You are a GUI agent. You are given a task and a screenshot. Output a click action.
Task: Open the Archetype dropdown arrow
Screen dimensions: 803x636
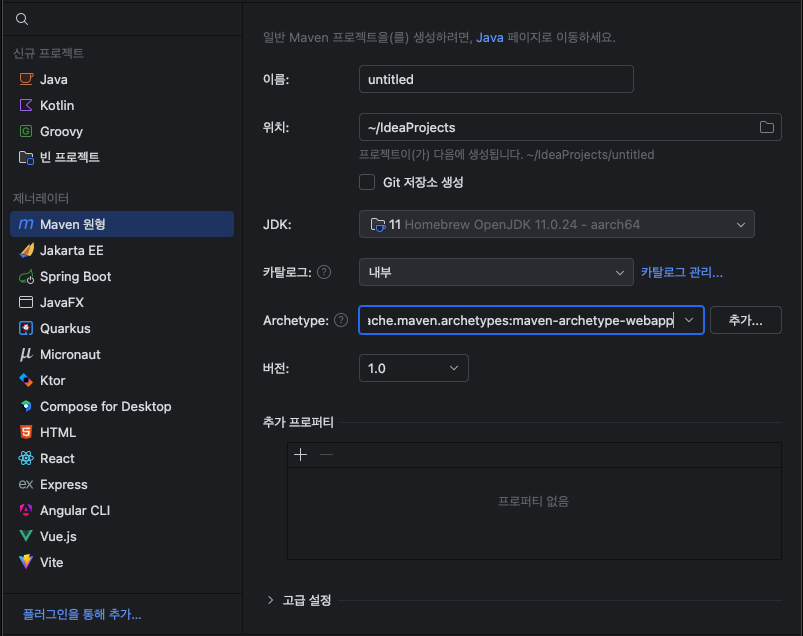tap(689, 320)
